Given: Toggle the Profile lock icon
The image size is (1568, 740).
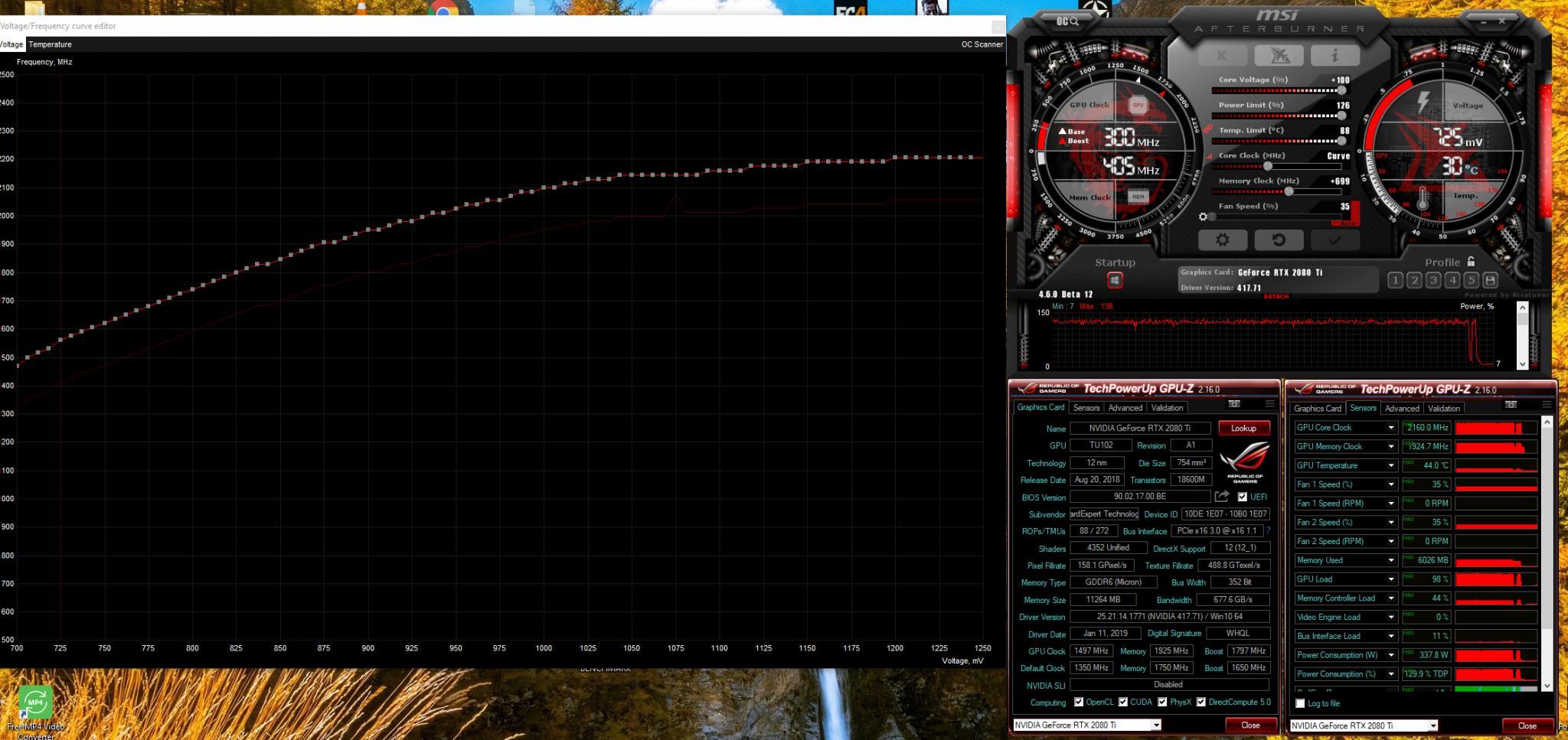Looking at the screenshot, I should (1471, 262).
